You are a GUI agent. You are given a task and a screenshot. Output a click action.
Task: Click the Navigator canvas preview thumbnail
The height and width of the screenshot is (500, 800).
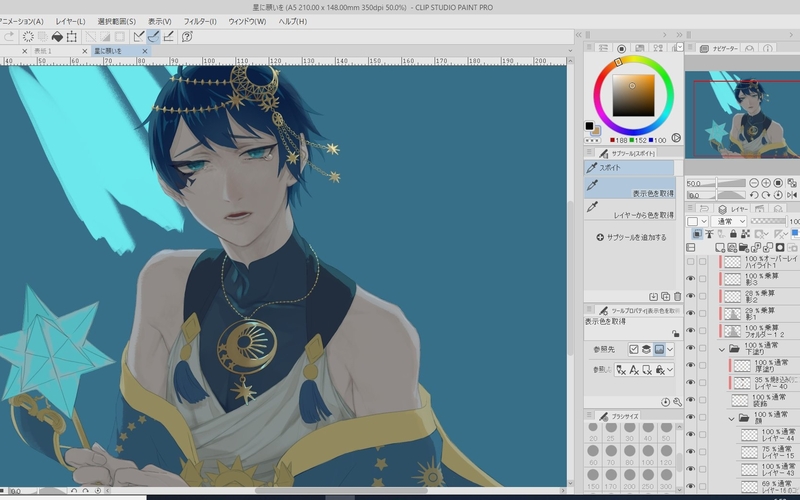tap(742, 114)
